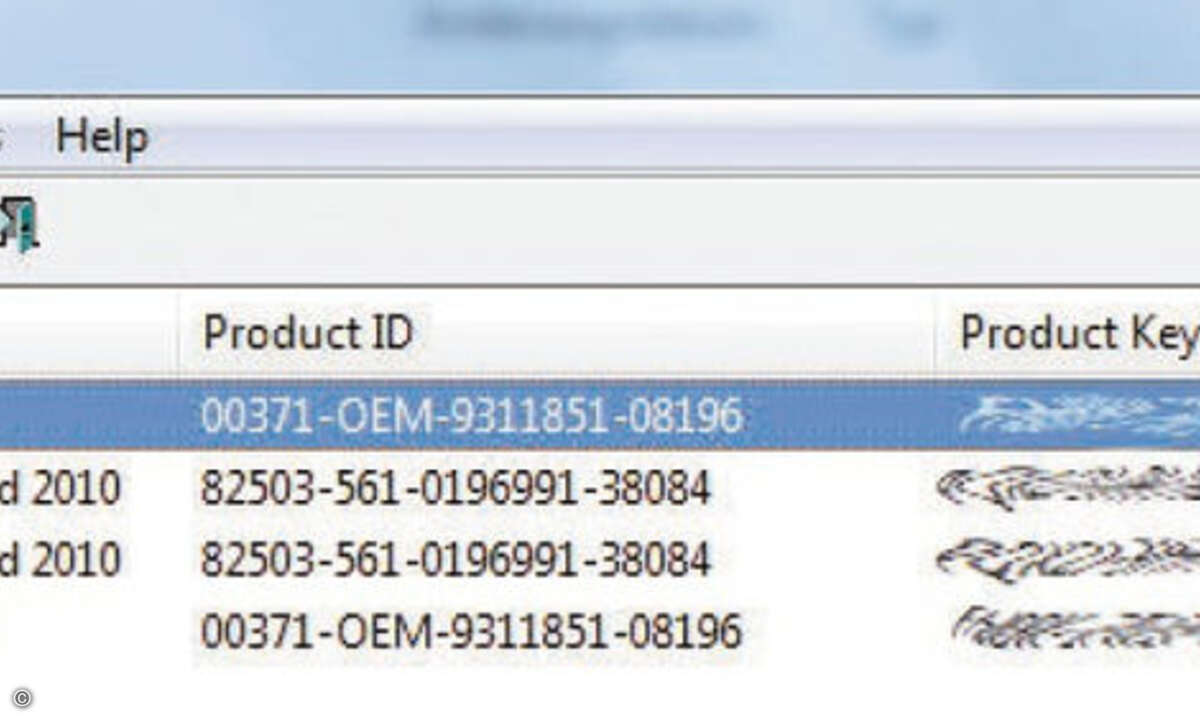Select first 82503-561-0196991-38084 row below the highlighted one
The width and height of the screenshot is (1200, 720).
click(x=456, y=488)
